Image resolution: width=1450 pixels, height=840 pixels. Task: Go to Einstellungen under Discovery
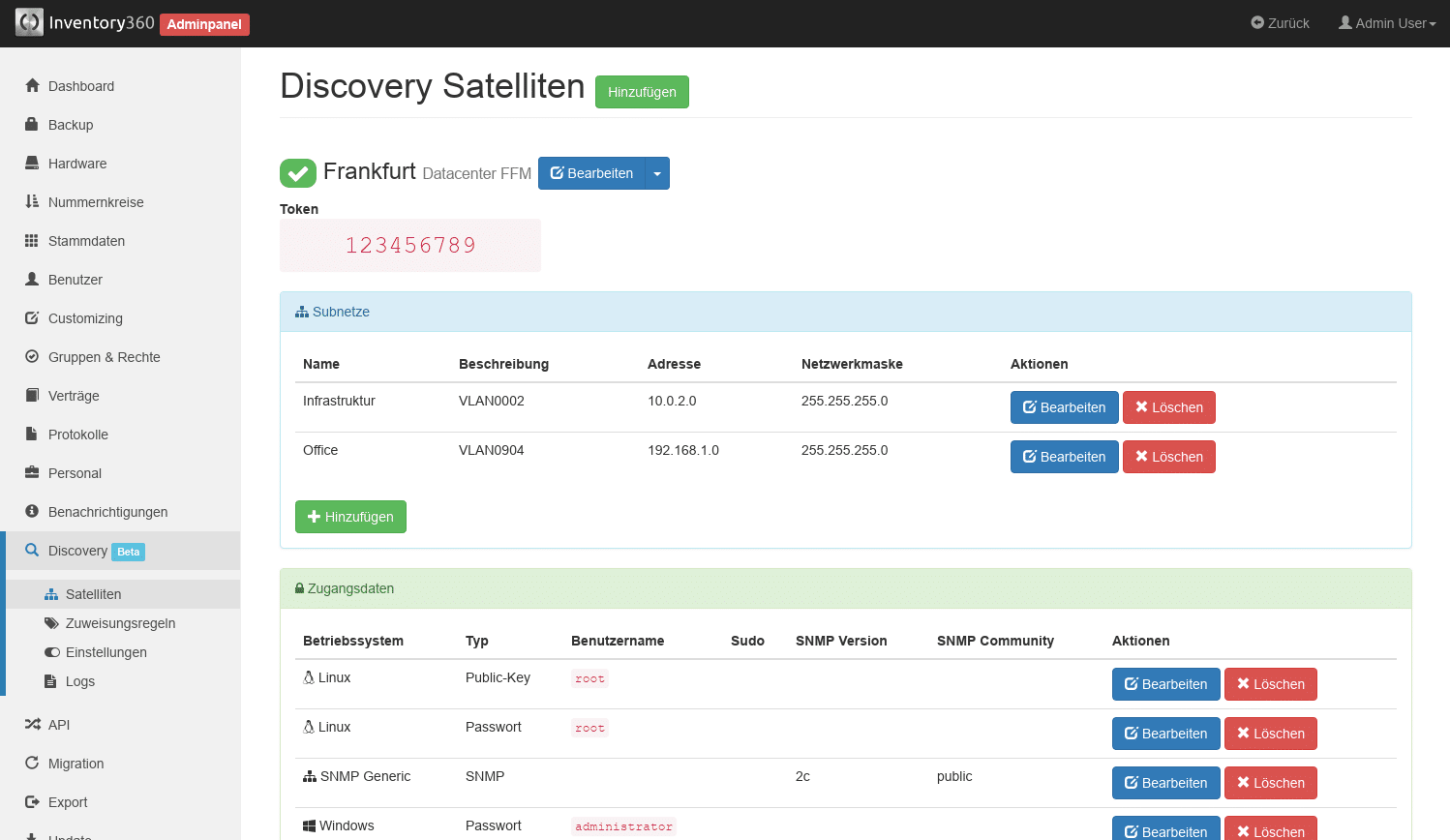pos(106,652)
